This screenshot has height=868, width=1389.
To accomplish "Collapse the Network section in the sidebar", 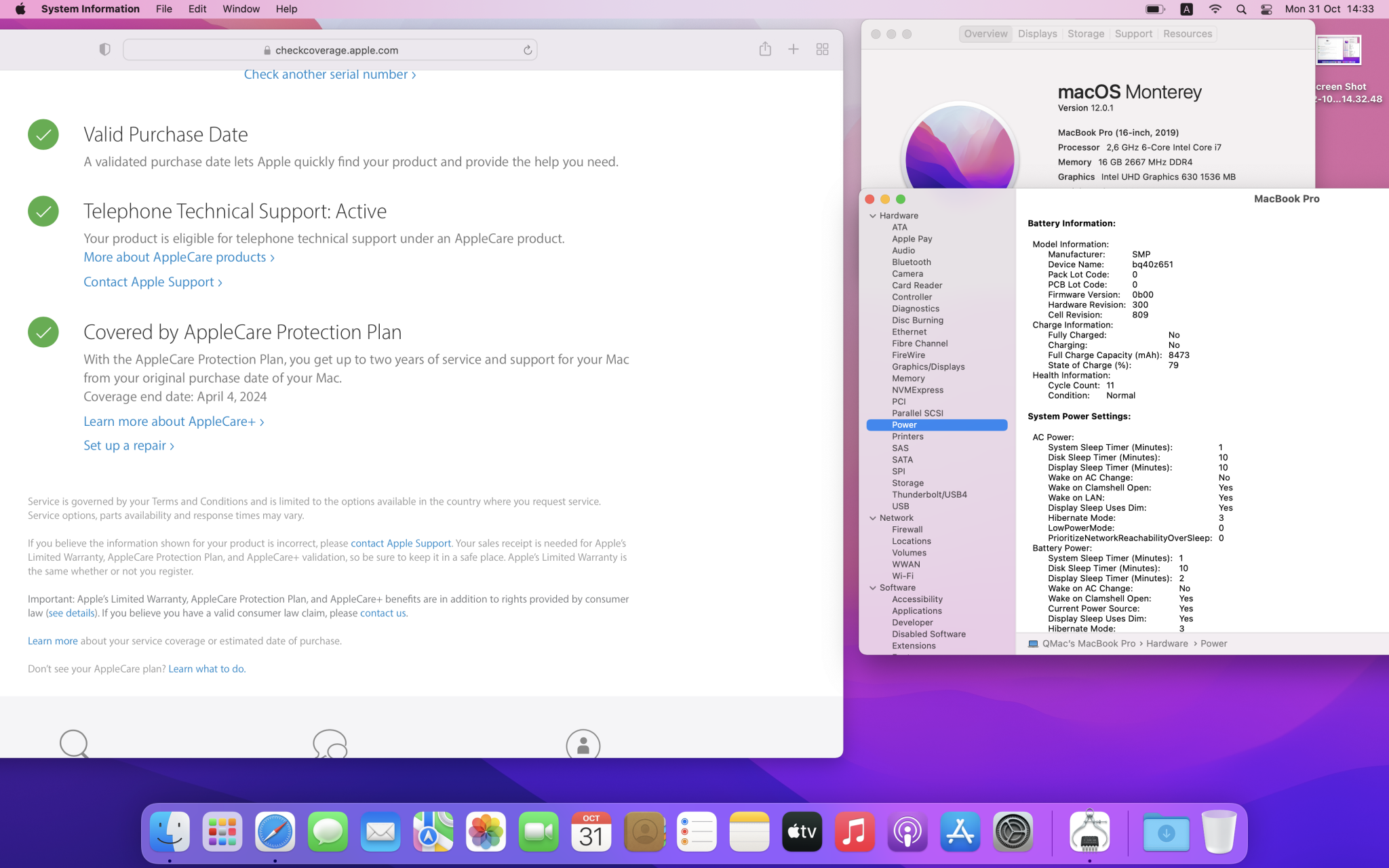I will pyautogui.click(x=873, y=518).
